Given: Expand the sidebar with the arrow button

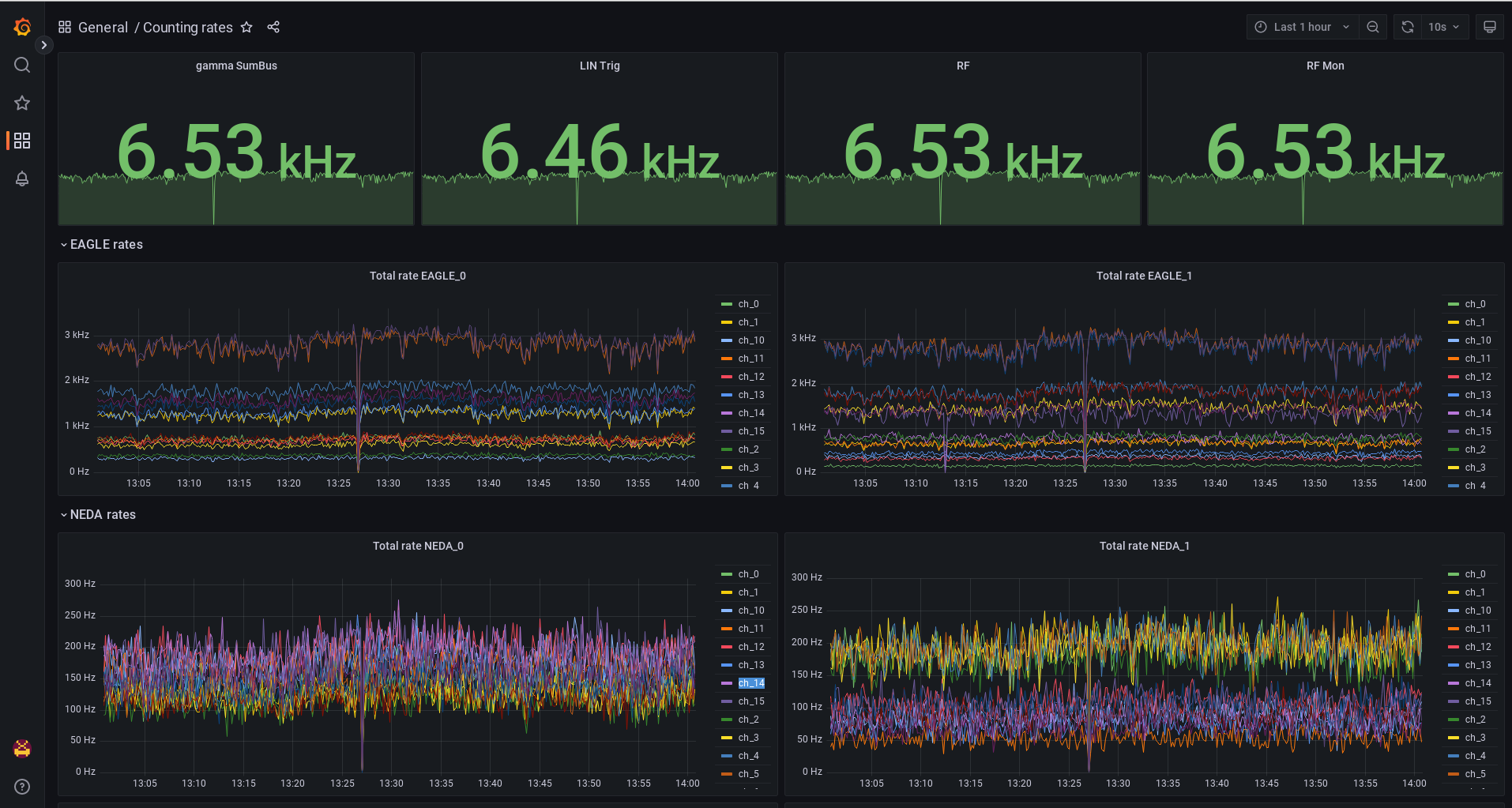Looking at the screenshot, I should click(43, 45).
